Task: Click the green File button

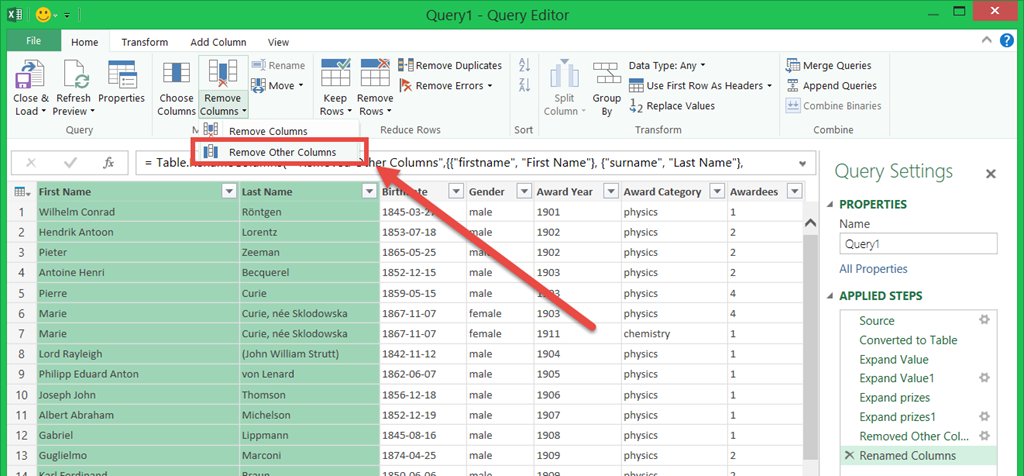Action: pyautogui.click(x=33, y=41)
